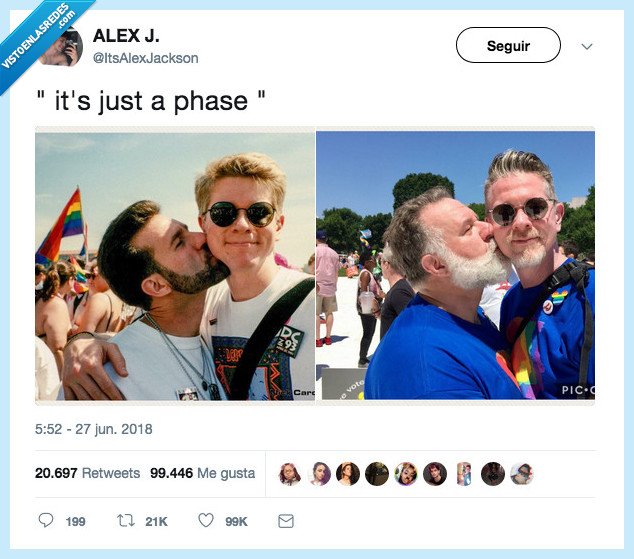
Task: Open the @ItsAlexJackson handle link
Action: click(146, 58)
